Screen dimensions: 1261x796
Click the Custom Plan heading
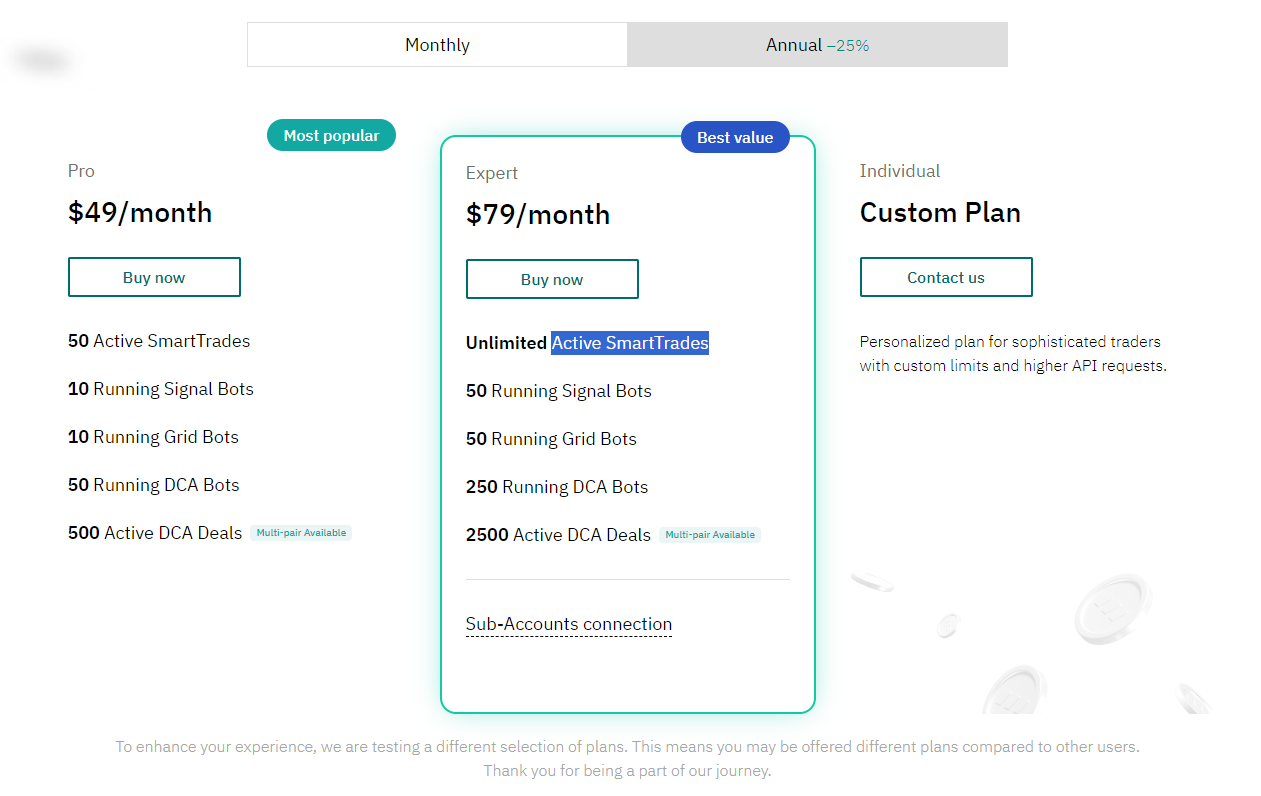pyautogui.click(x=940, y=213)
